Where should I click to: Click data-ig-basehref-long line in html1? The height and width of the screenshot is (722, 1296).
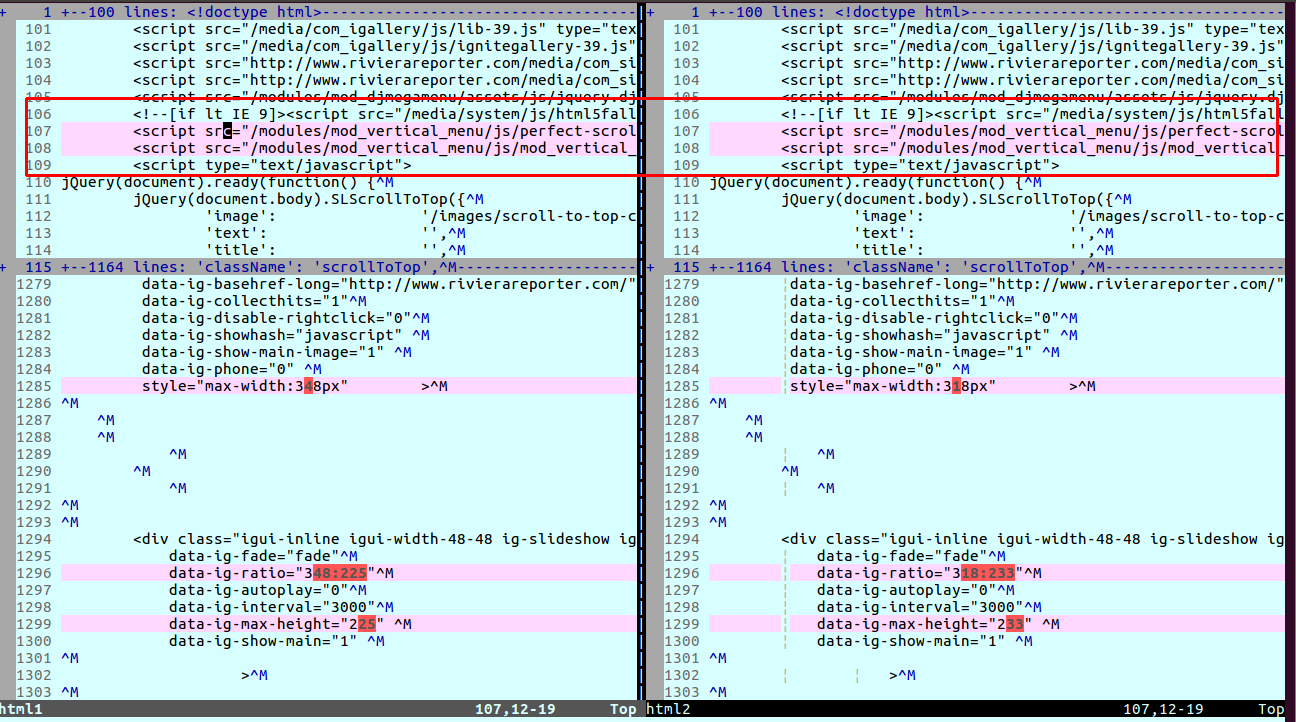(389, 284)
